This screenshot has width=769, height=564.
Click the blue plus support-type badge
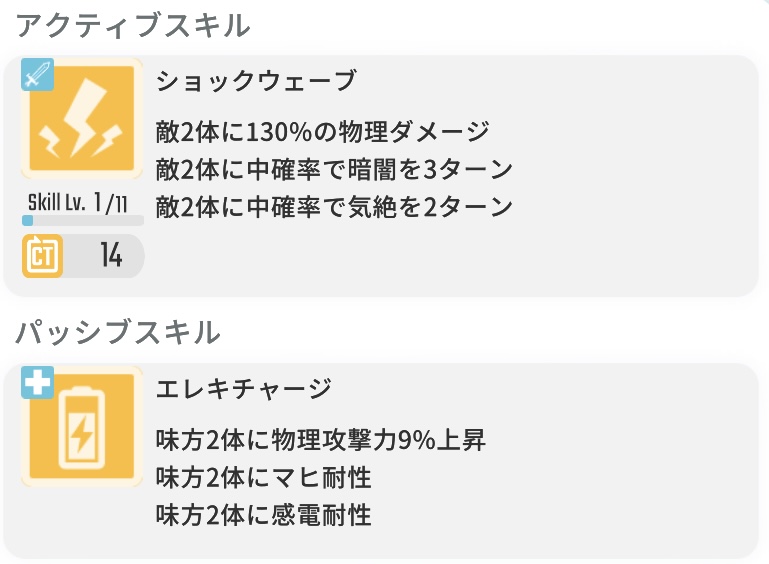37,382
